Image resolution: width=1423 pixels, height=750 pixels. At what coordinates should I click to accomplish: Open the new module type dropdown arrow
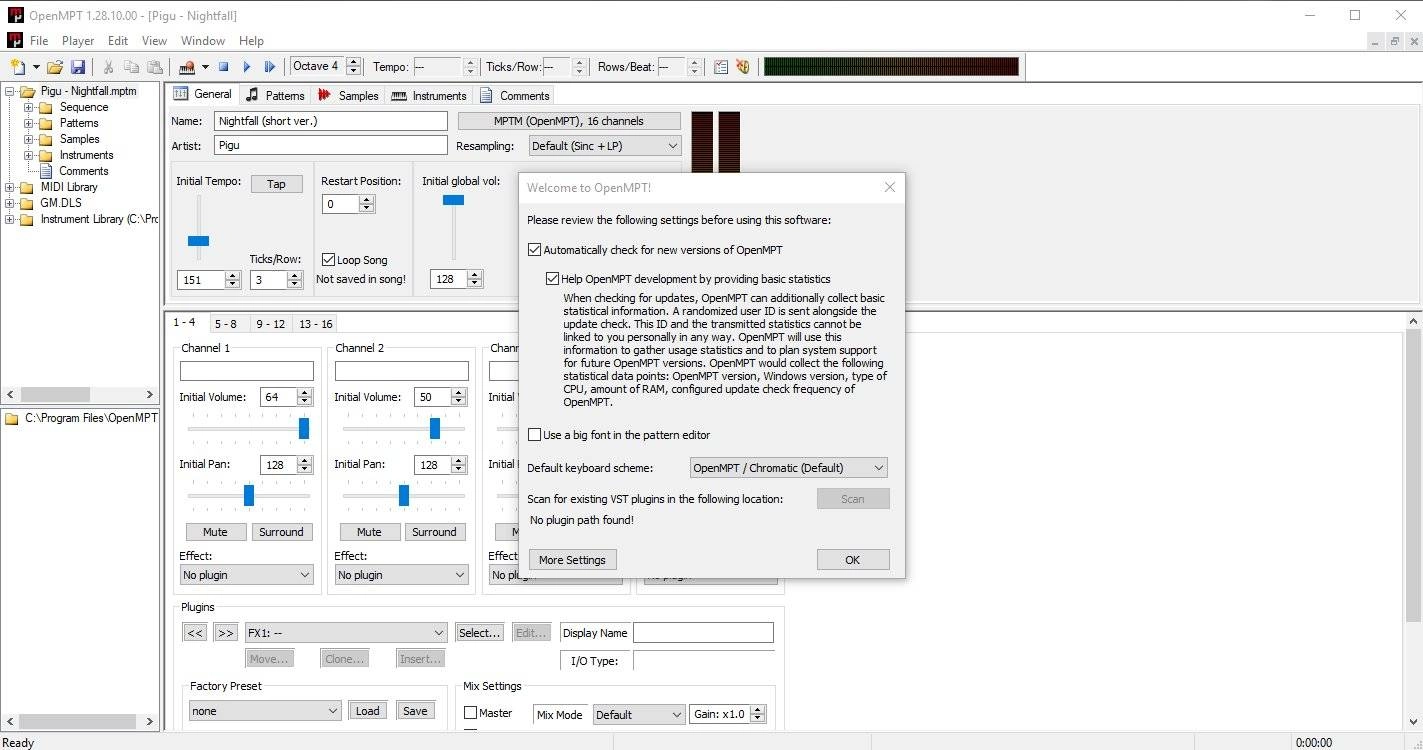click(x=36, y=67)
